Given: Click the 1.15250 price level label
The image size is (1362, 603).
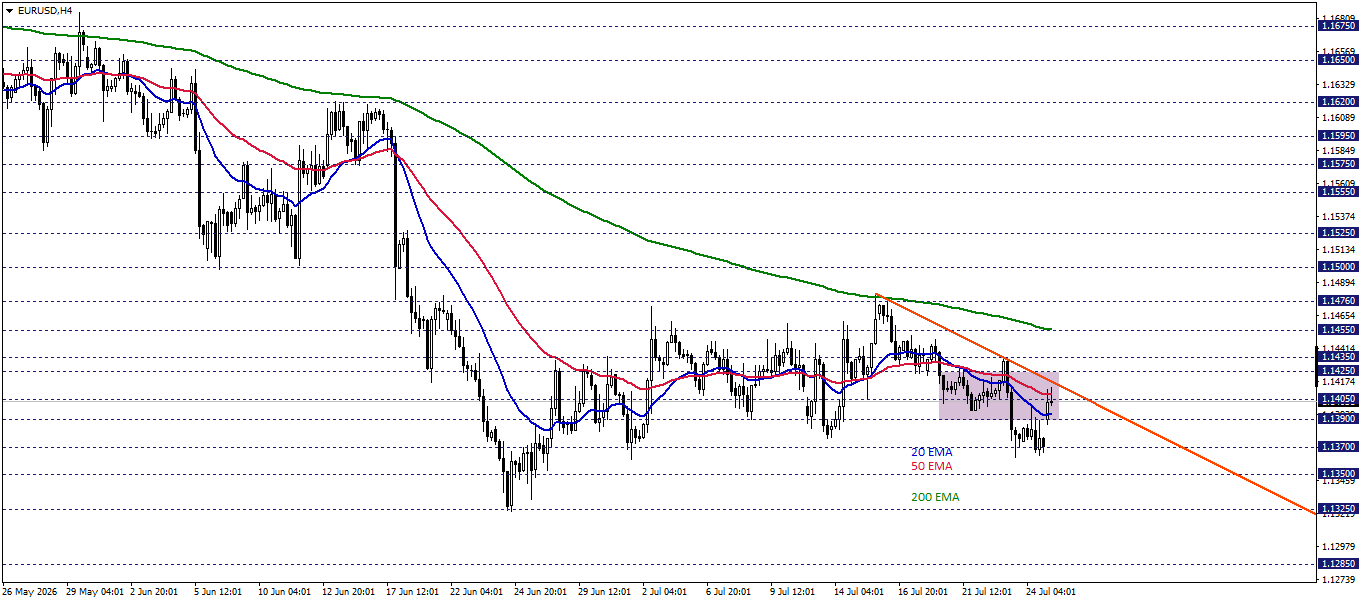Looking at the screenshot, I should (1339, 233).
